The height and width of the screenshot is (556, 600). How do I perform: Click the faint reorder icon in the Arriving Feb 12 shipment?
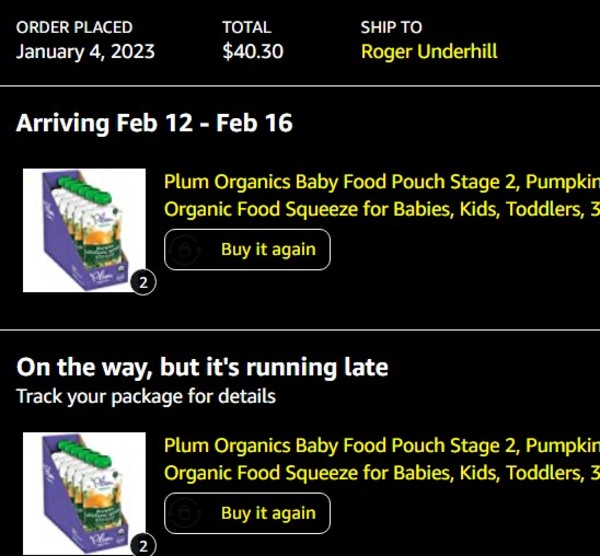click(x=185, y=250)
